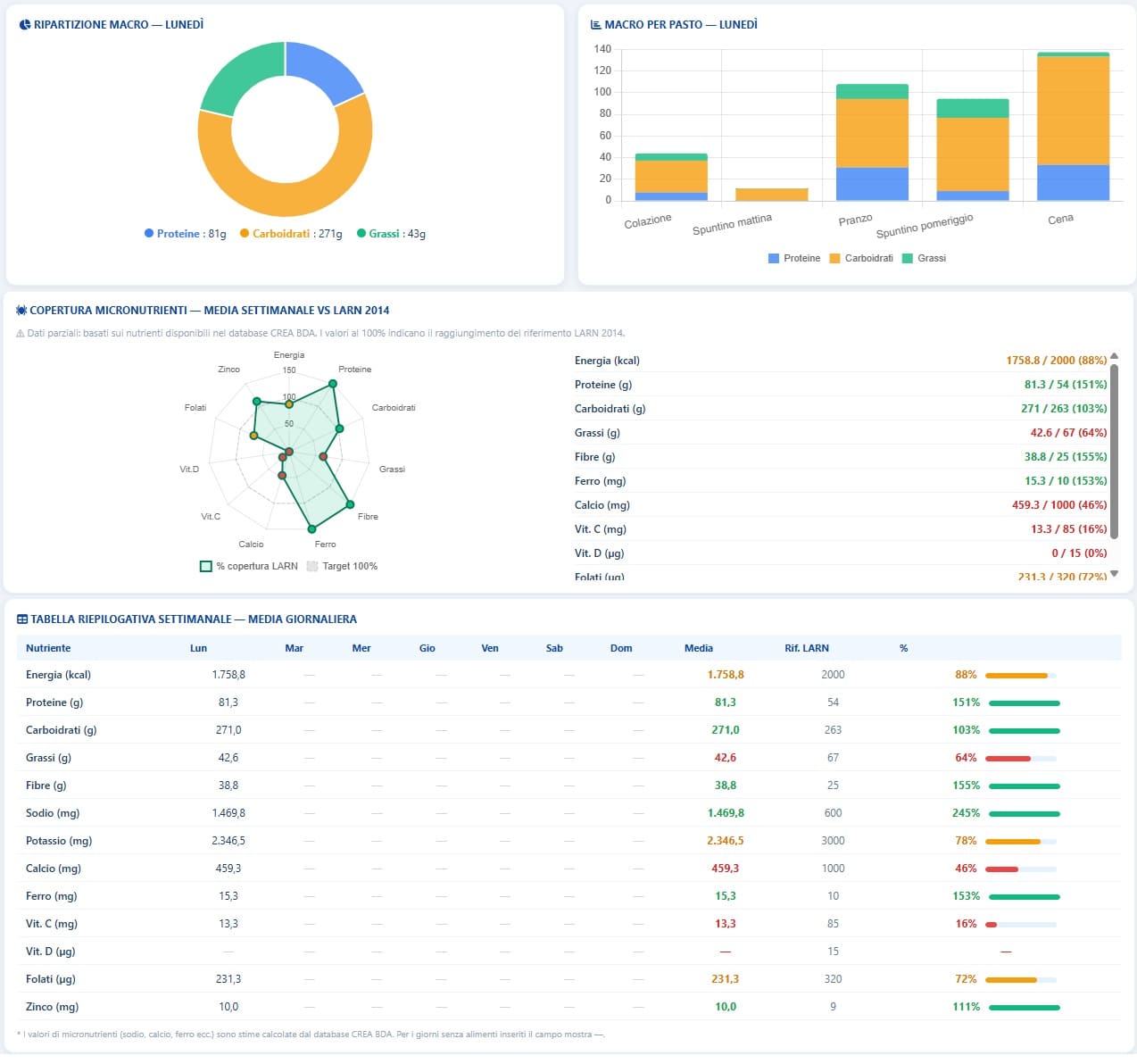Click the '0 / 15 (0%)' vitamin D value

click(1079, 553)
